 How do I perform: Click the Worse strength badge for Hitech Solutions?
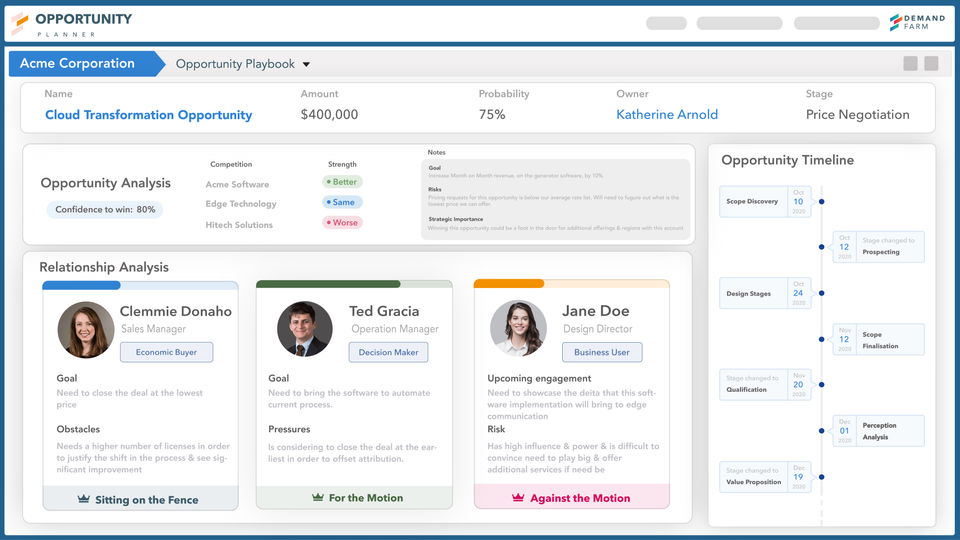(342, 222)
